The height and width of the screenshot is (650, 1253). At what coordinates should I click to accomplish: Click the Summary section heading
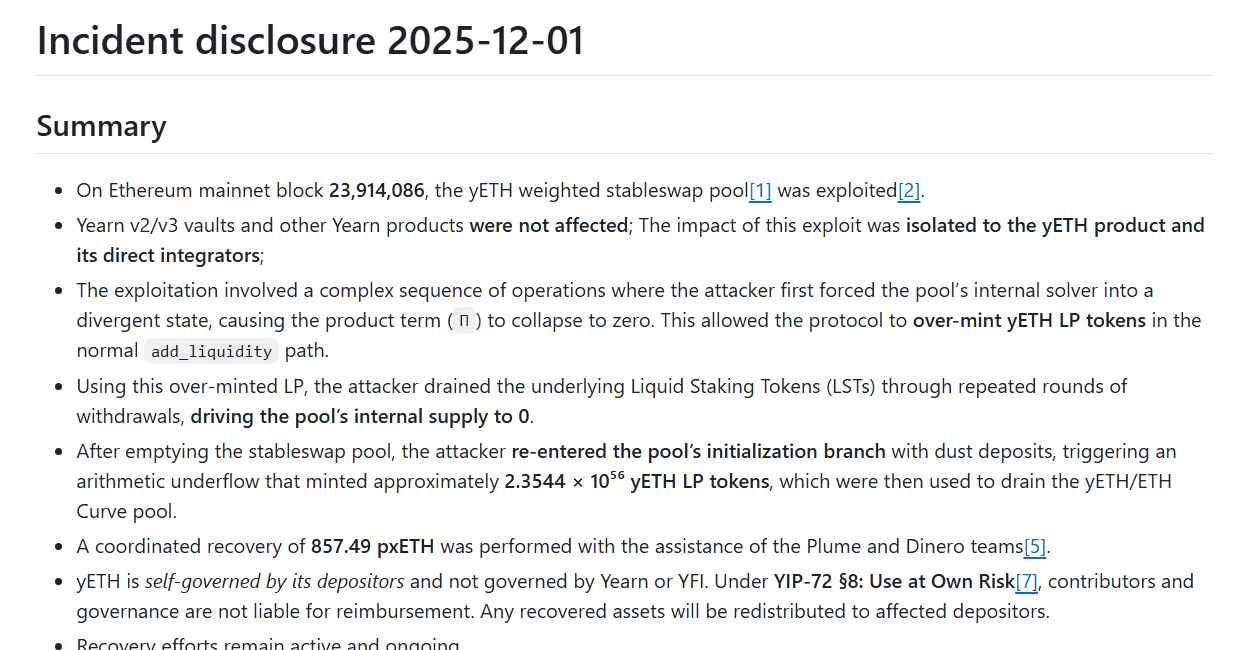101,126
